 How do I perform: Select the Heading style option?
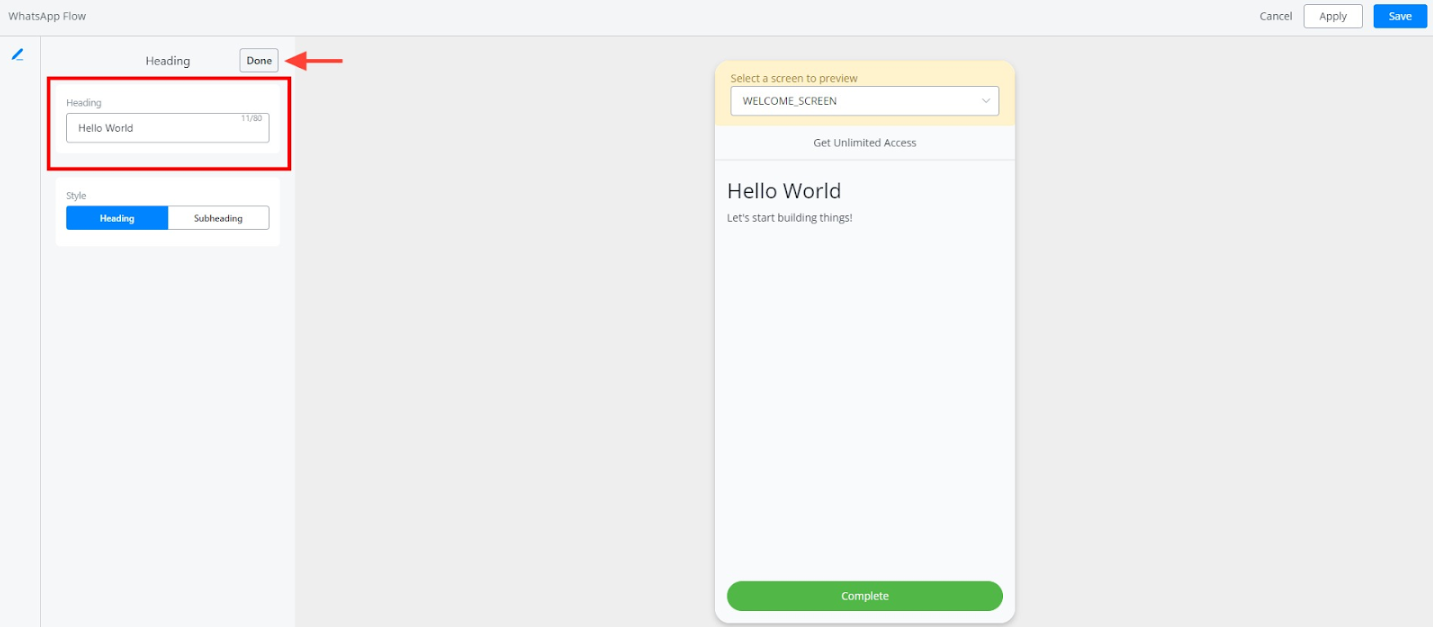click(x=117, y=218)
